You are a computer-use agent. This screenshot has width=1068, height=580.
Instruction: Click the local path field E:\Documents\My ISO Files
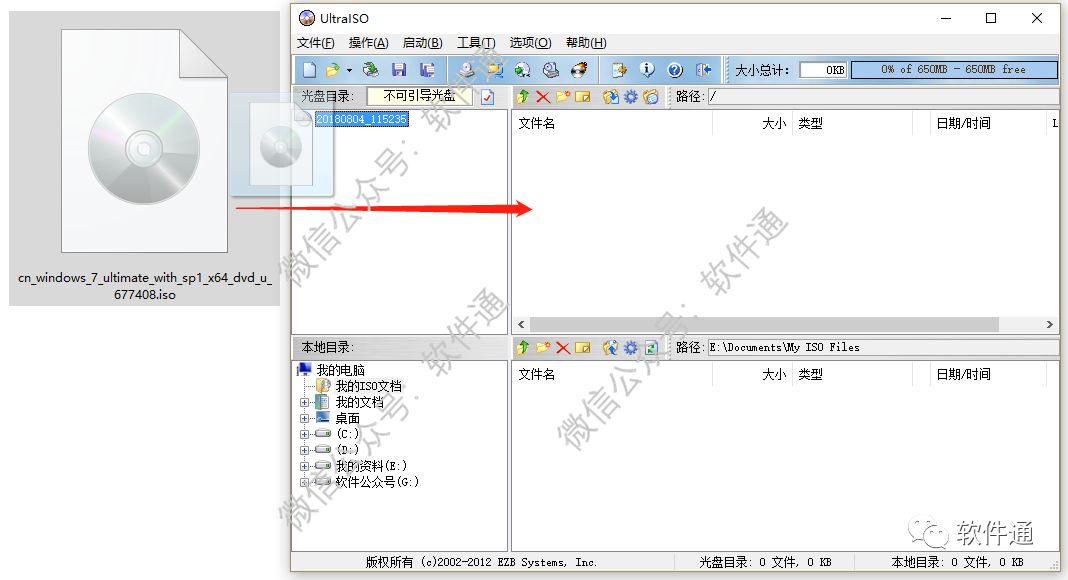tap(883, 347)
